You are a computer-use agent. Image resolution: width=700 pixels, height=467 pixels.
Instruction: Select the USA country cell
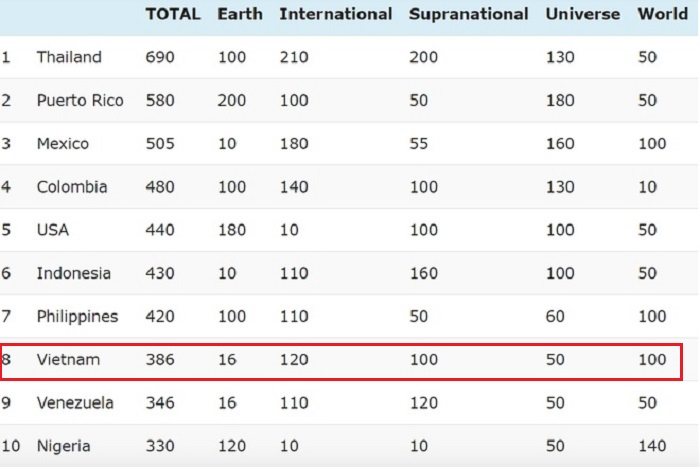point(52,230)
